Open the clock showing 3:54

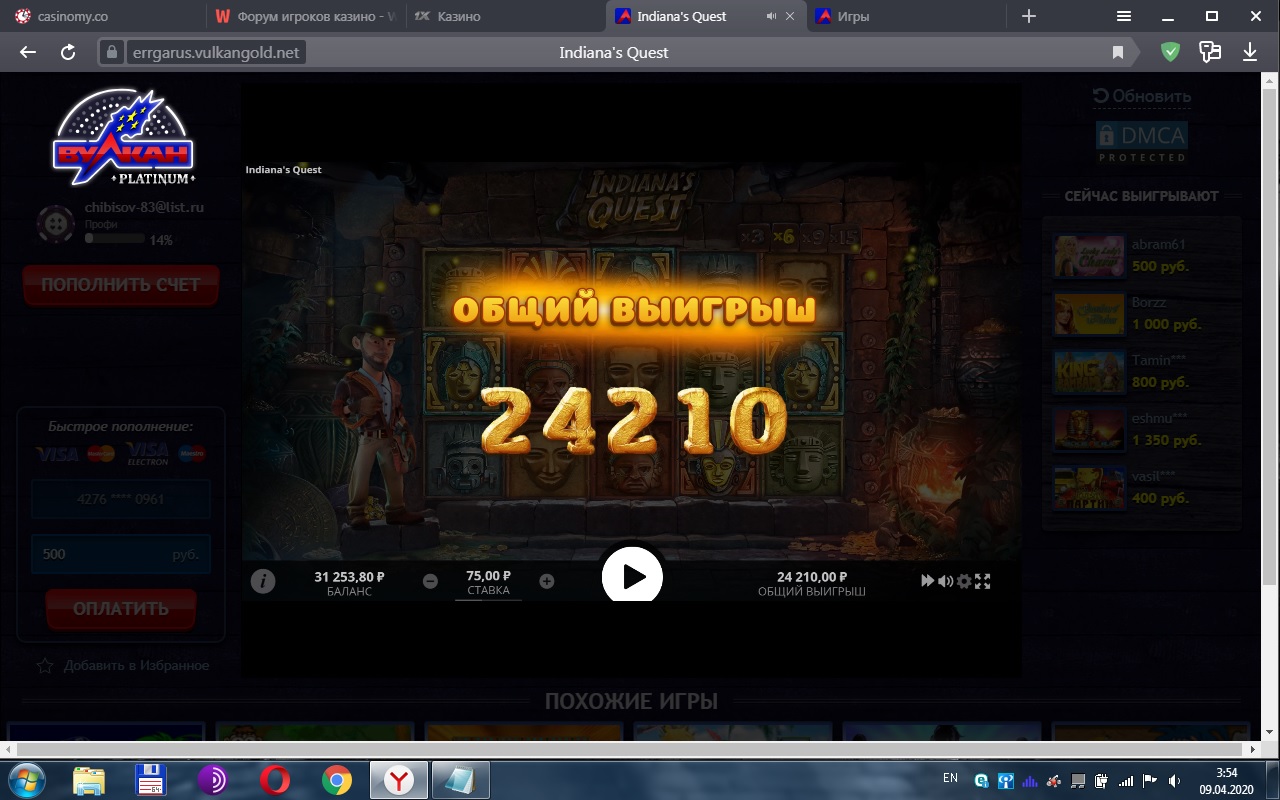[1226, 780]
